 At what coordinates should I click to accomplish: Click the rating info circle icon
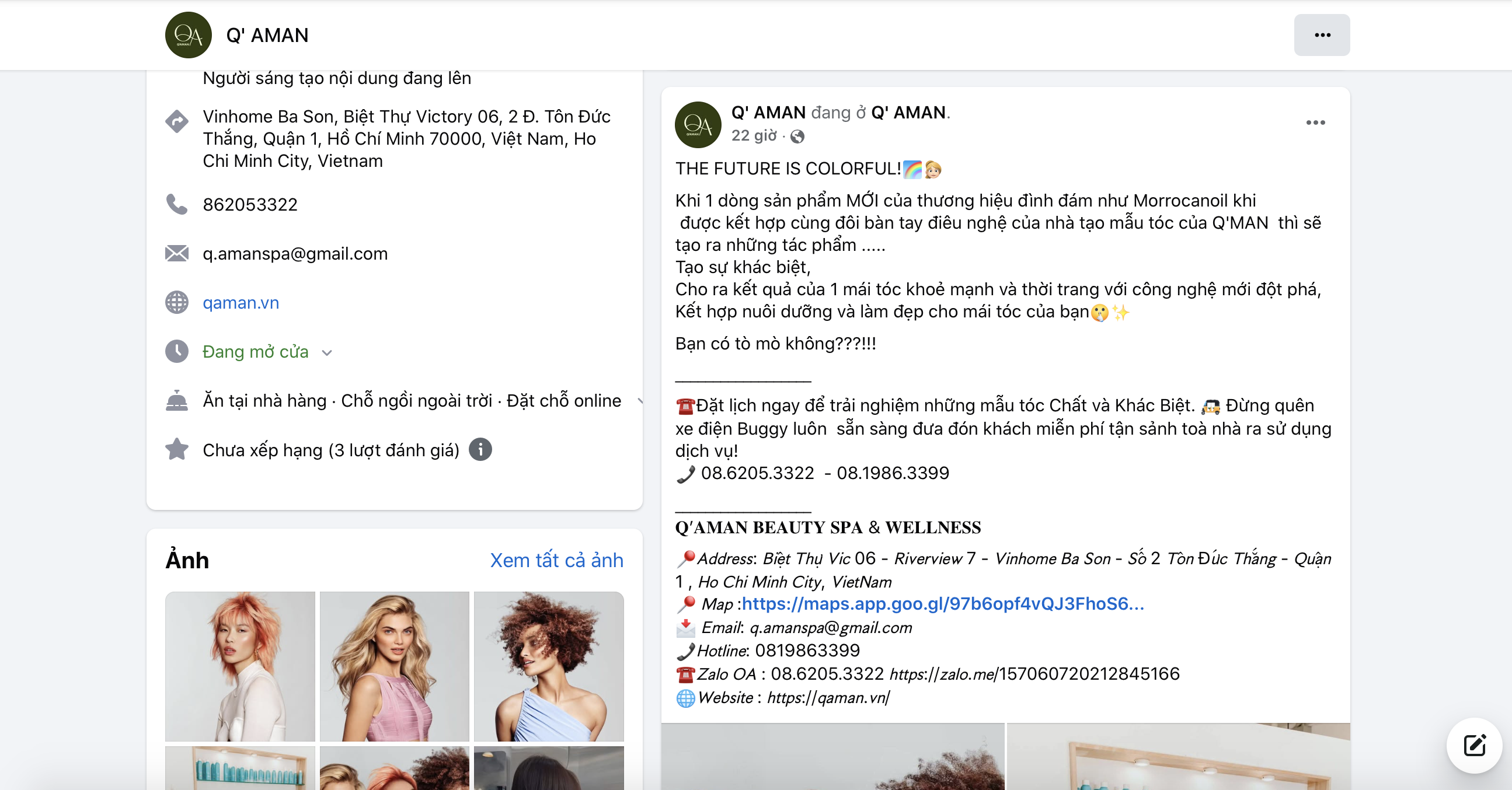[x=480, y=450]
